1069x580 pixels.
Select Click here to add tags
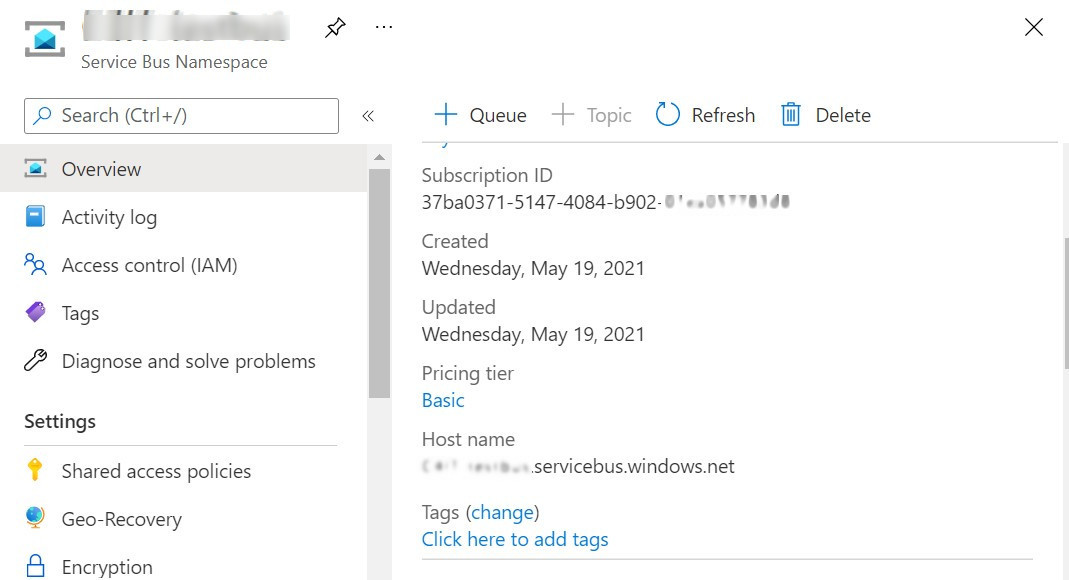tap(515, 539)
